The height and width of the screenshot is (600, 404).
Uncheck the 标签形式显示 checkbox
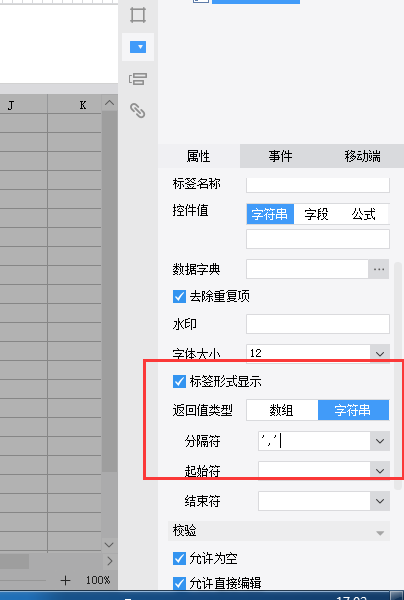pyautogui.click(x=179, y=381)
